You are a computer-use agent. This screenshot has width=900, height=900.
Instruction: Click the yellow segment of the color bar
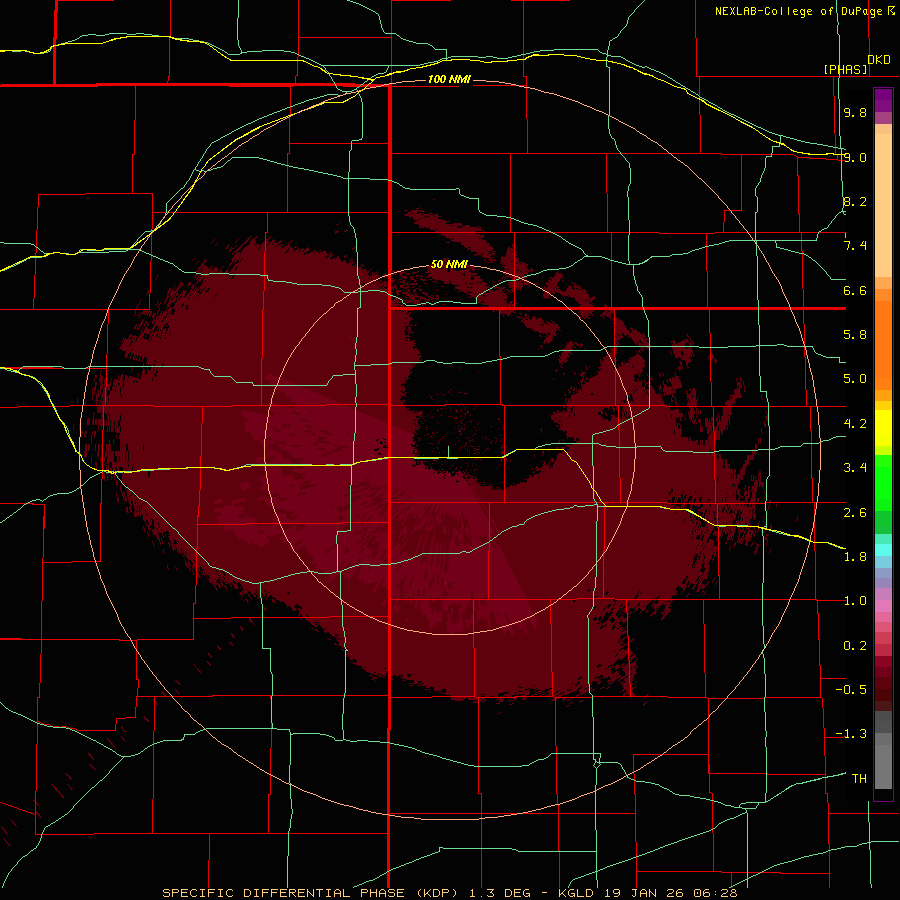pos(883,428)
